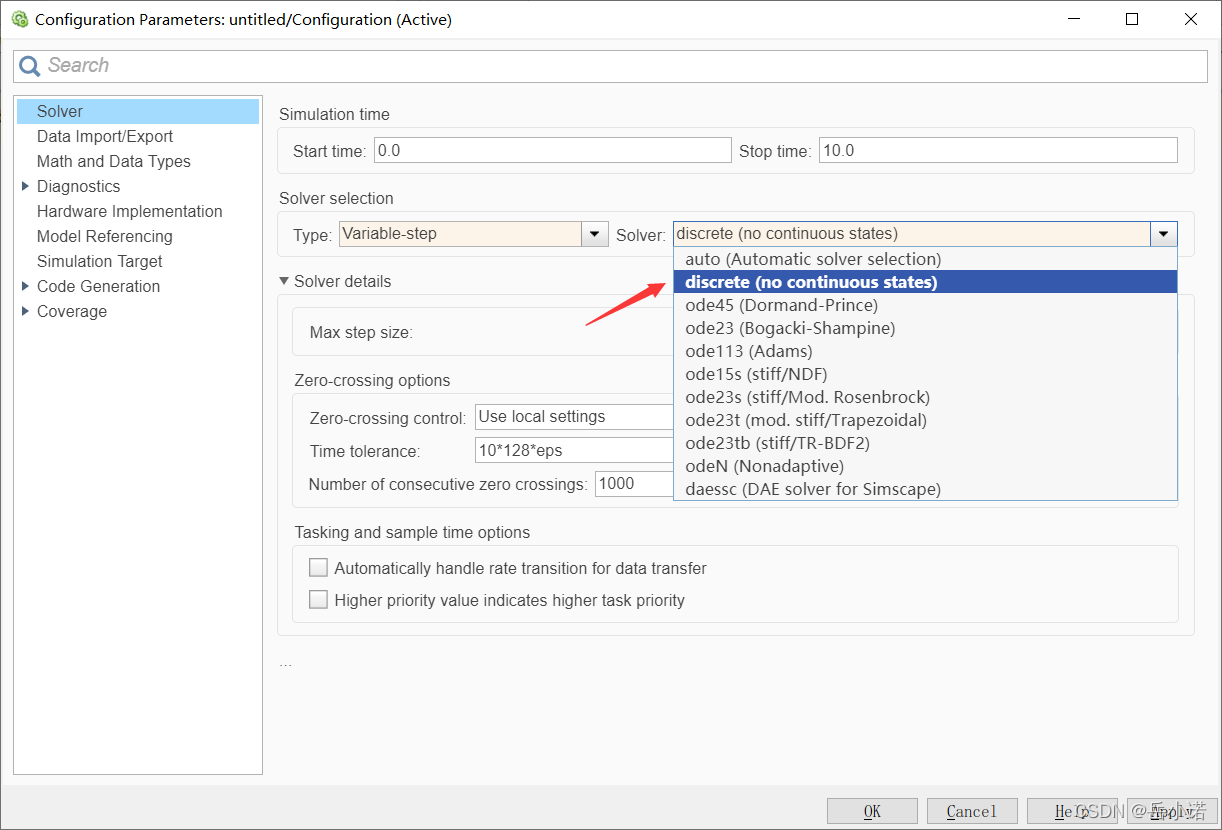Expand the Diagnostics tree node
1222x830 pixels.
(25, 186)
